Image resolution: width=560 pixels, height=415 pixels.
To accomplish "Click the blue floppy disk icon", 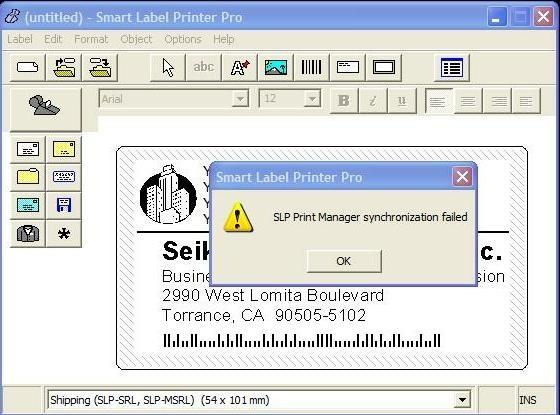I will point(64,205).
